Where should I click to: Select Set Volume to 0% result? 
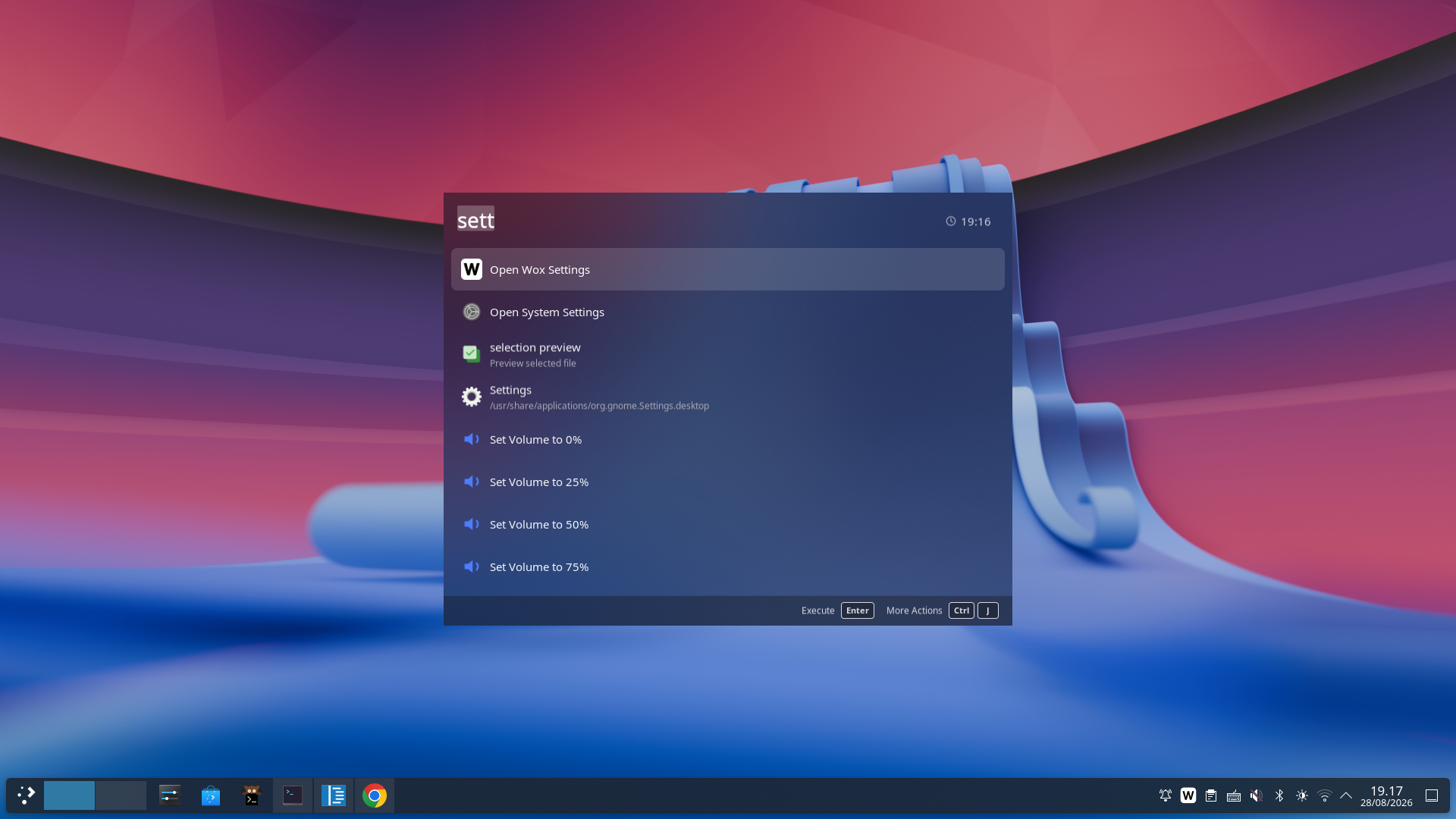pos(728,439)
